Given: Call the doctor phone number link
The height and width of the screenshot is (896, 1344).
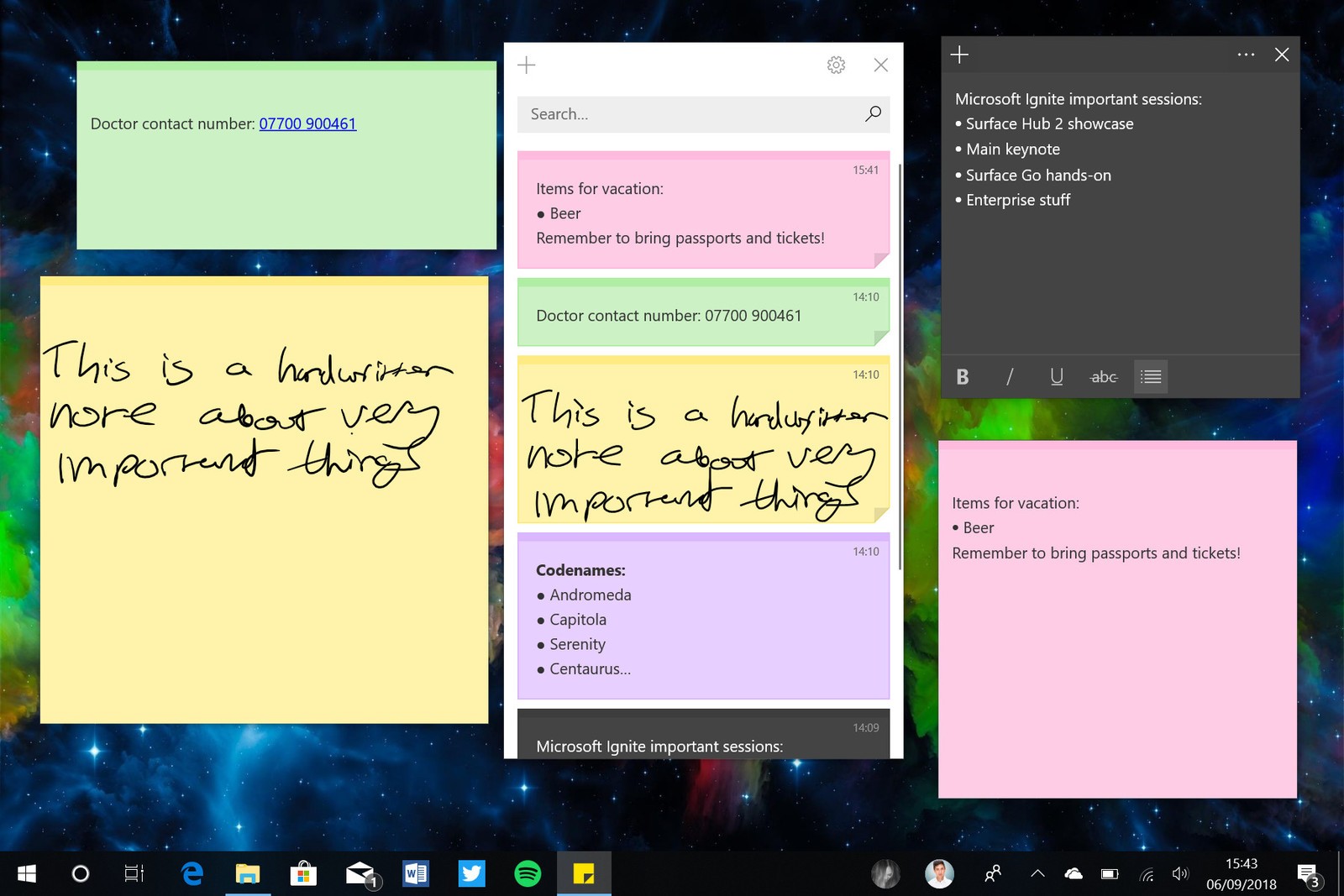Looking at the screenshot, I should [307, 123].
